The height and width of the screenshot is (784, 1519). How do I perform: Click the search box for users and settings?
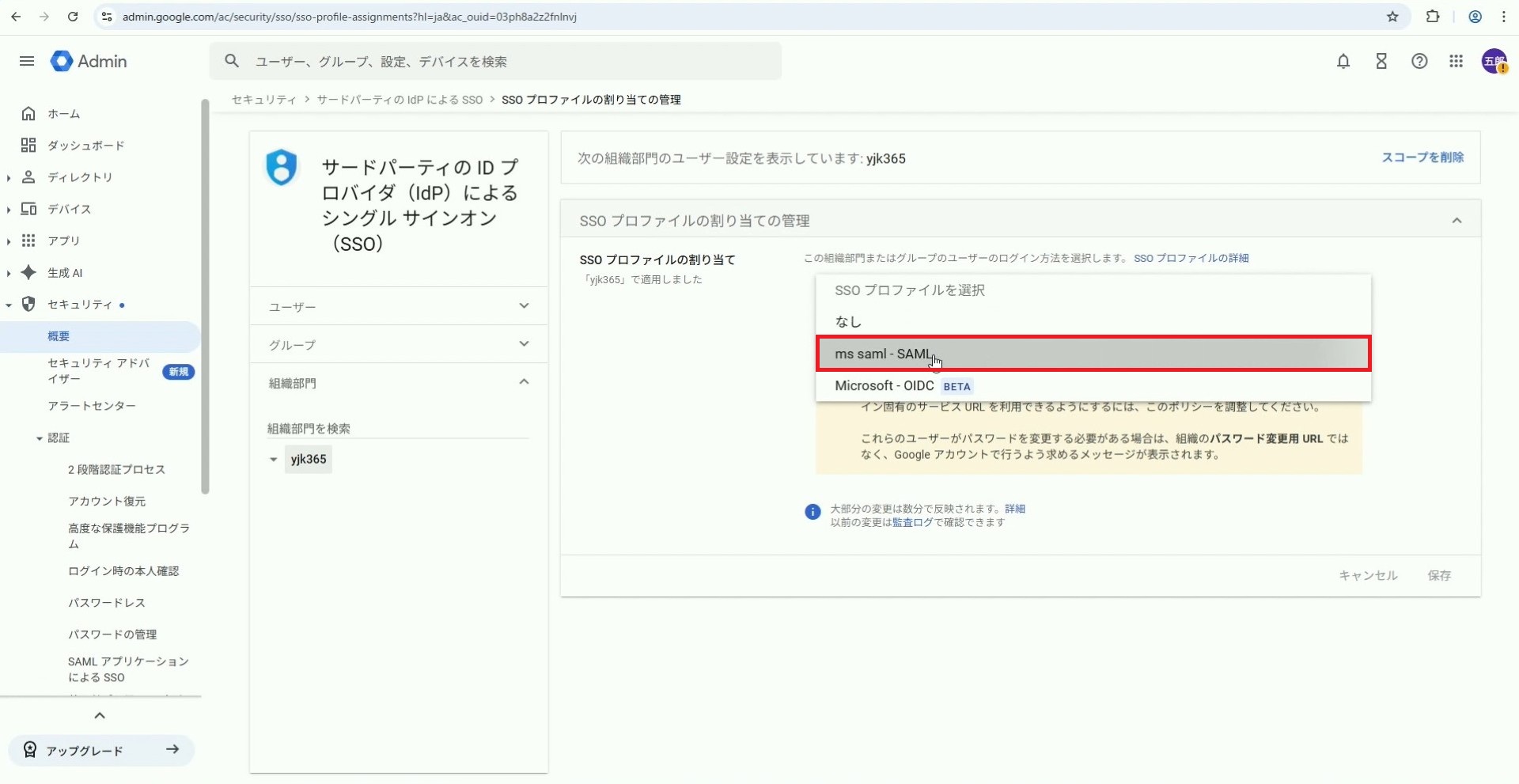(x=506, y=62)
